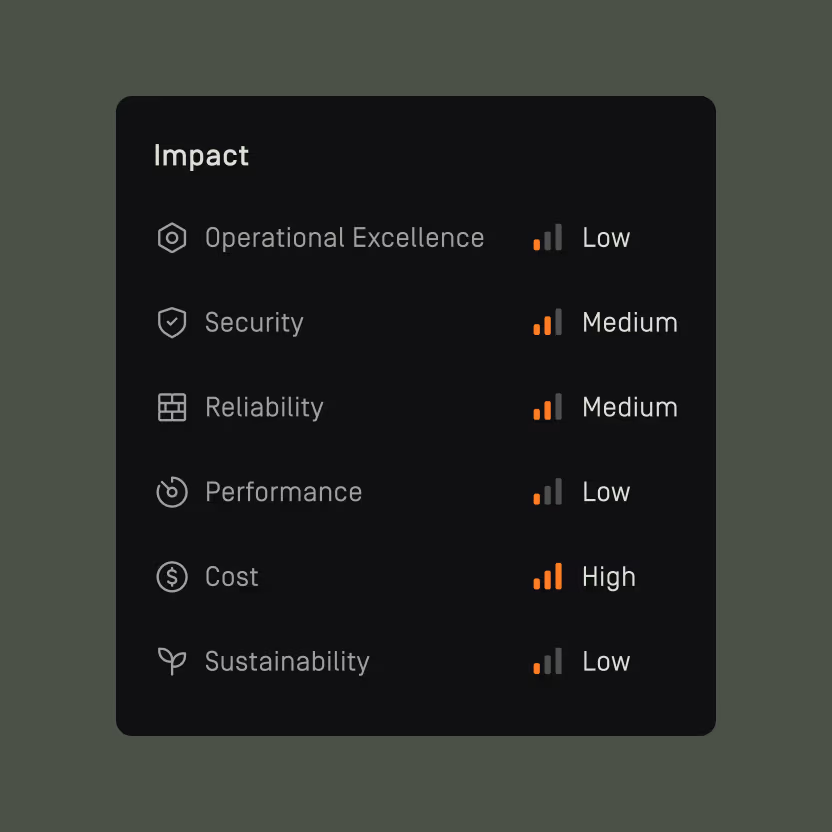Click the bar indicator beside Security
Viewport: 832px width, 832px height.
[x=547, y=322]
